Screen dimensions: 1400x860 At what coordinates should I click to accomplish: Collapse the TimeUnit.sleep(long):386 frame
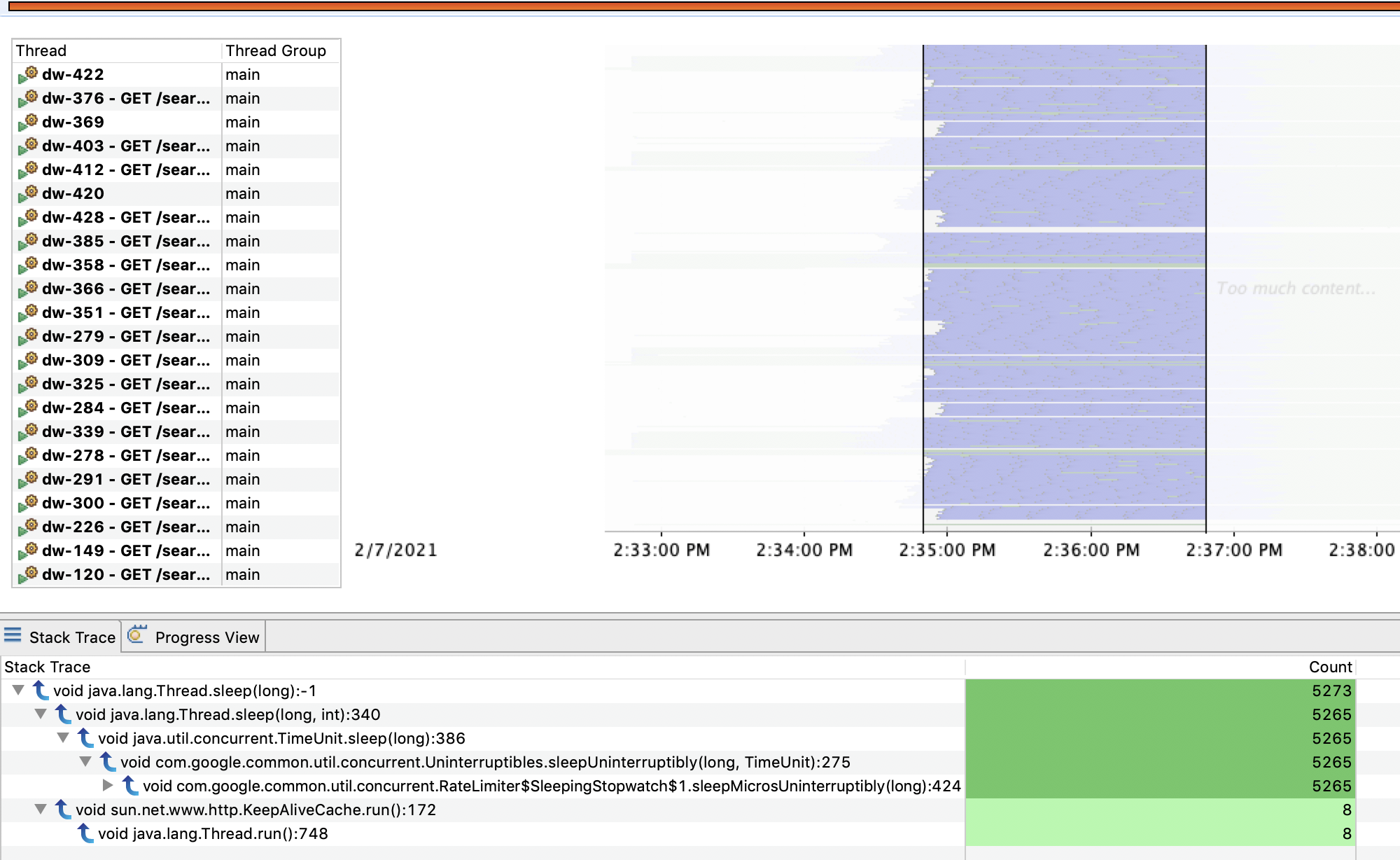pyautogui.click(x=63, y=738)
